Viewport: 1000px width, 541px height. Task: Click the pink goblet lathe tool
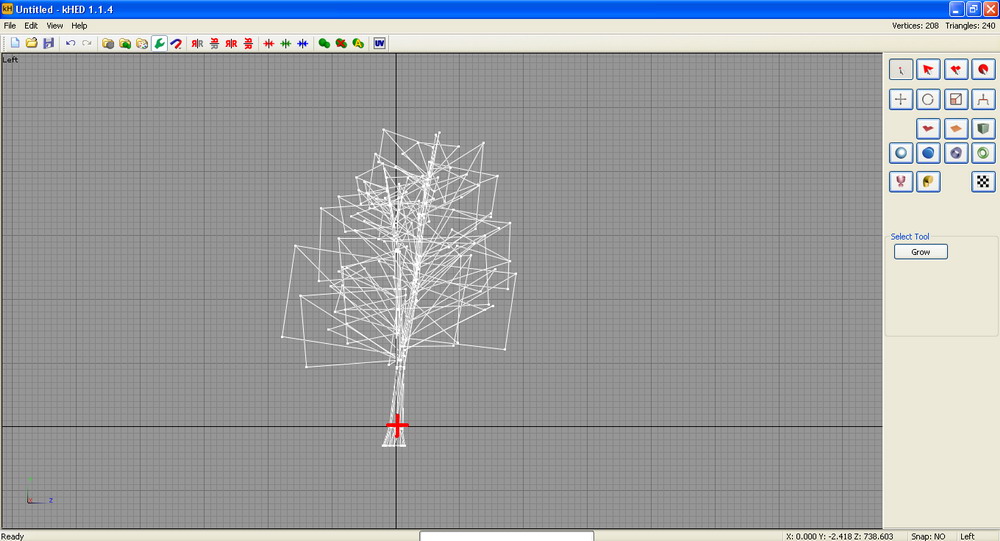pos(901,182)
